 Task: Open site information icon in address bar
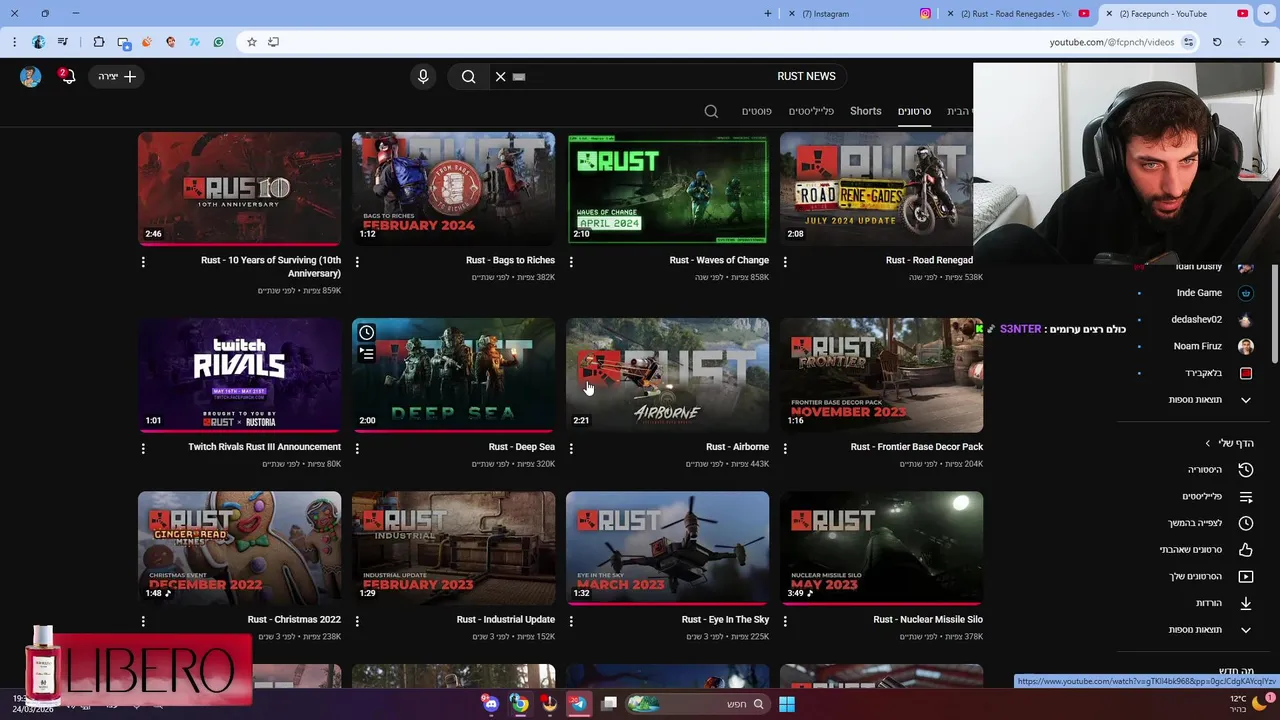(1188, 42)
